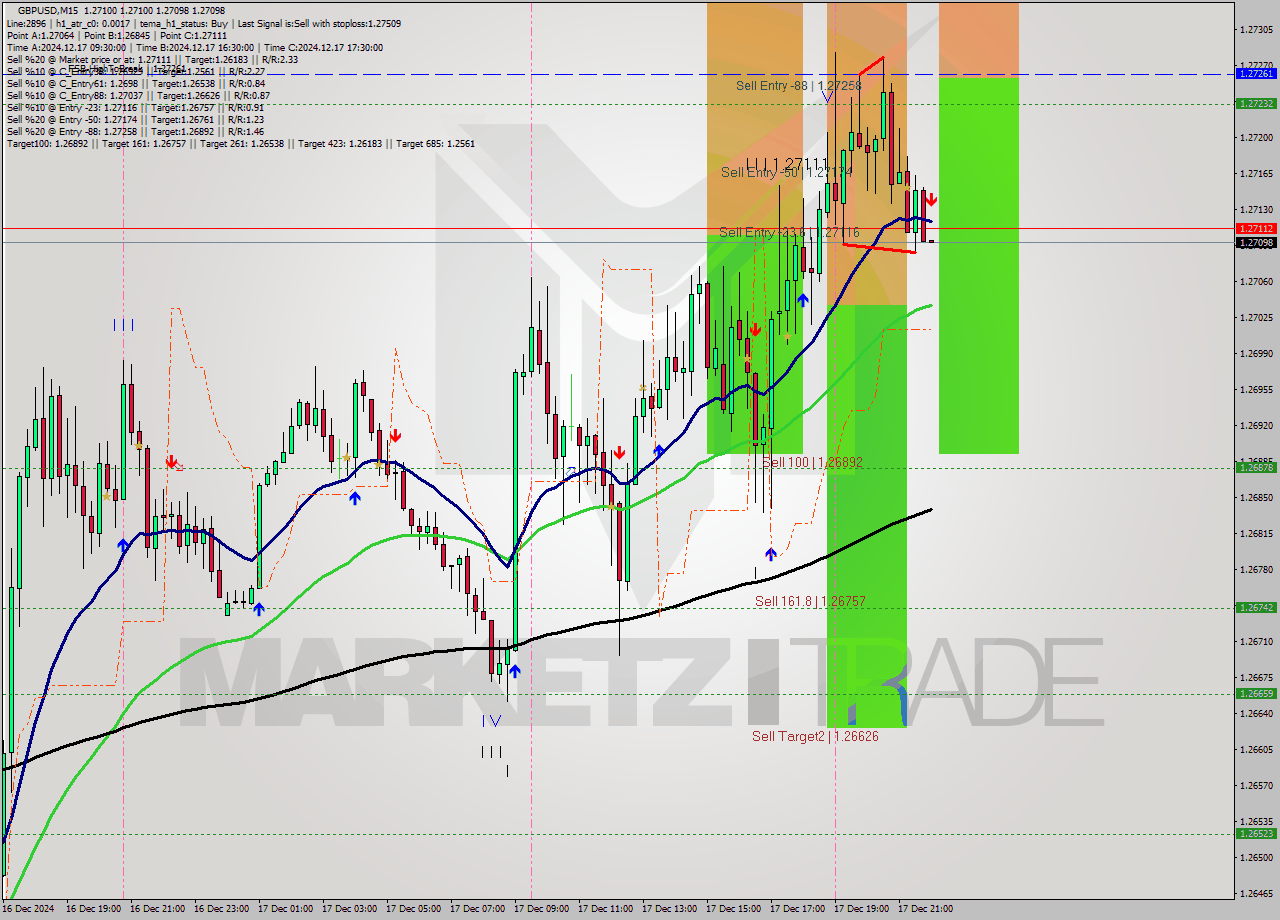Click the blue buy arrow near 16 Dec 21:00
Image resolution: width=1280 pixels, height=920 pixels.
click(x=124, y=544)
